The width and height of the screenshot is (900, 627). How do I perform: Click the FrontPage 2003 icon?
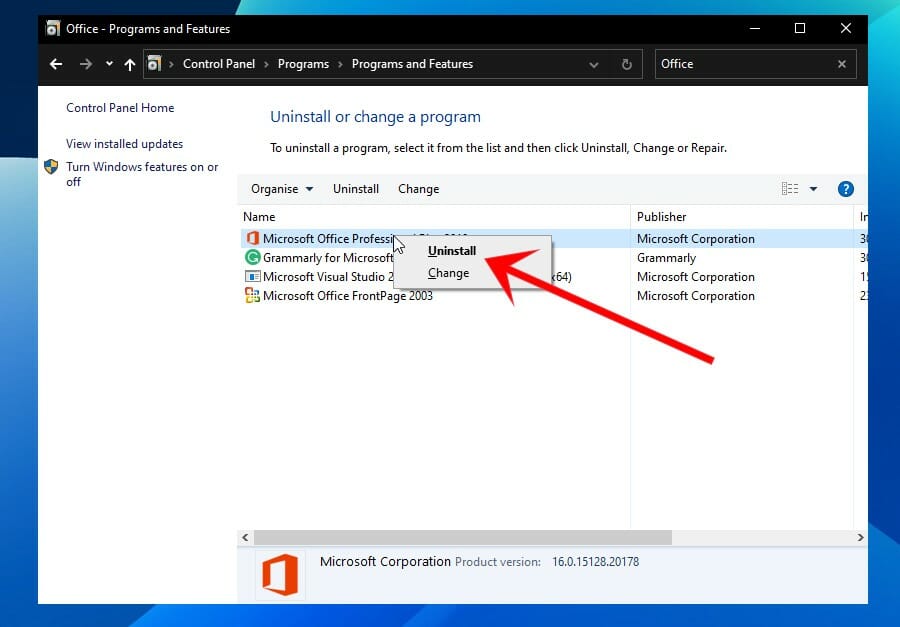(x=253, y=296)
